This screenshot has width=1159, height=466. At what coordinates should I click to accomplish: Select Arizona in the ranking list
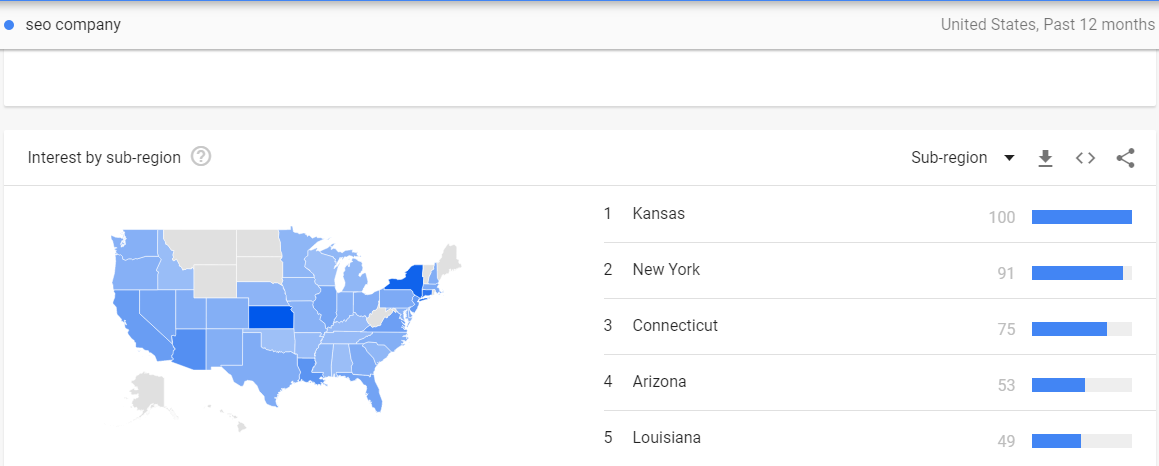[x=659, y=382]
